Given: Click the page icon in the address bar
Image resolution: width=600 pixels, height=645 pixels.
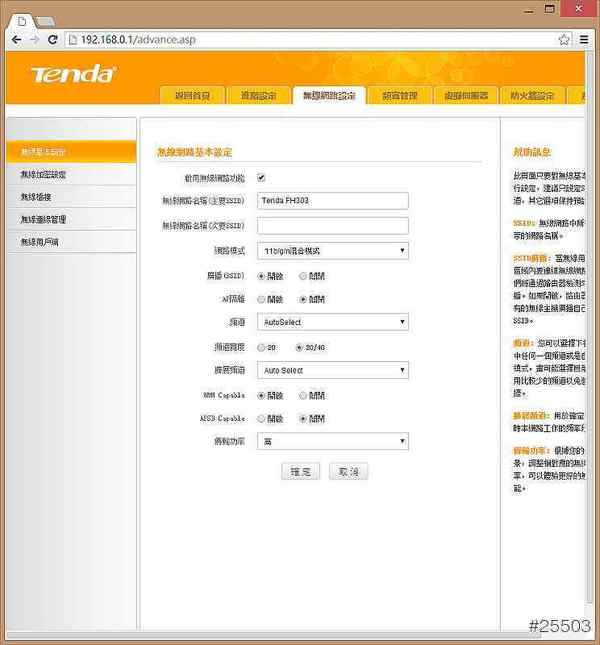Looking at the screenshot, I should click(73, 39).
